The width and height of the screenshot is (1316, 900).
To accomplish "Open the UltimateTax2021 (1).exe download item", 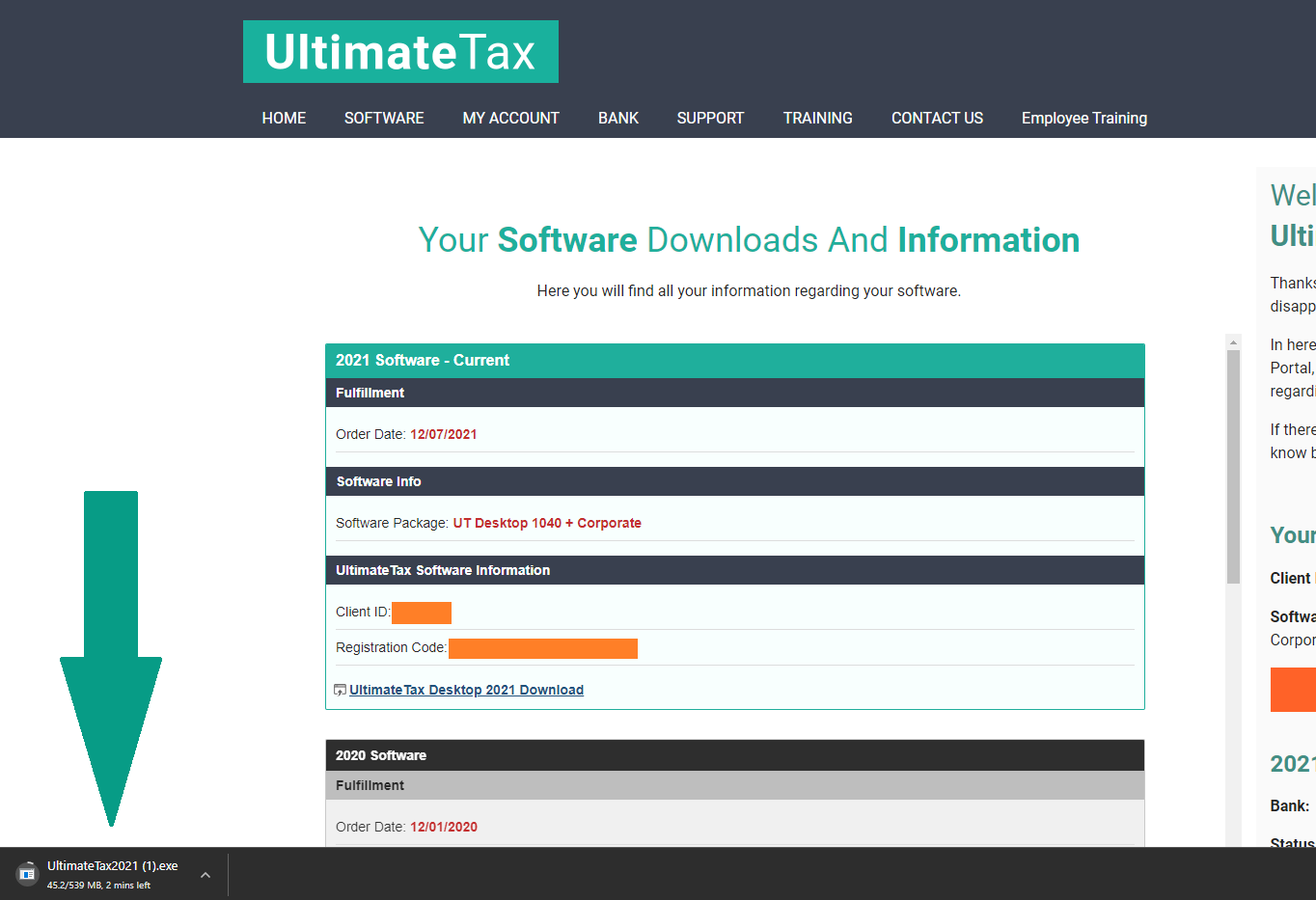I will [113, 874].
